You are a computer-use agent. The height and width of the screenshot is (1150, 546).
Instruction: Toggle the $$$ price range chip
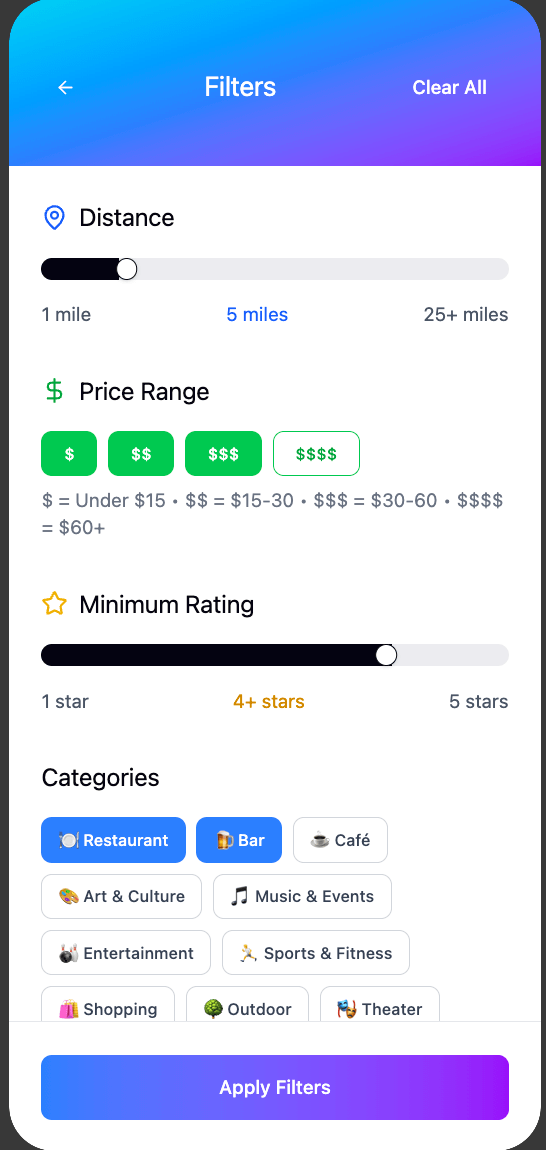[x=223, y=454]
